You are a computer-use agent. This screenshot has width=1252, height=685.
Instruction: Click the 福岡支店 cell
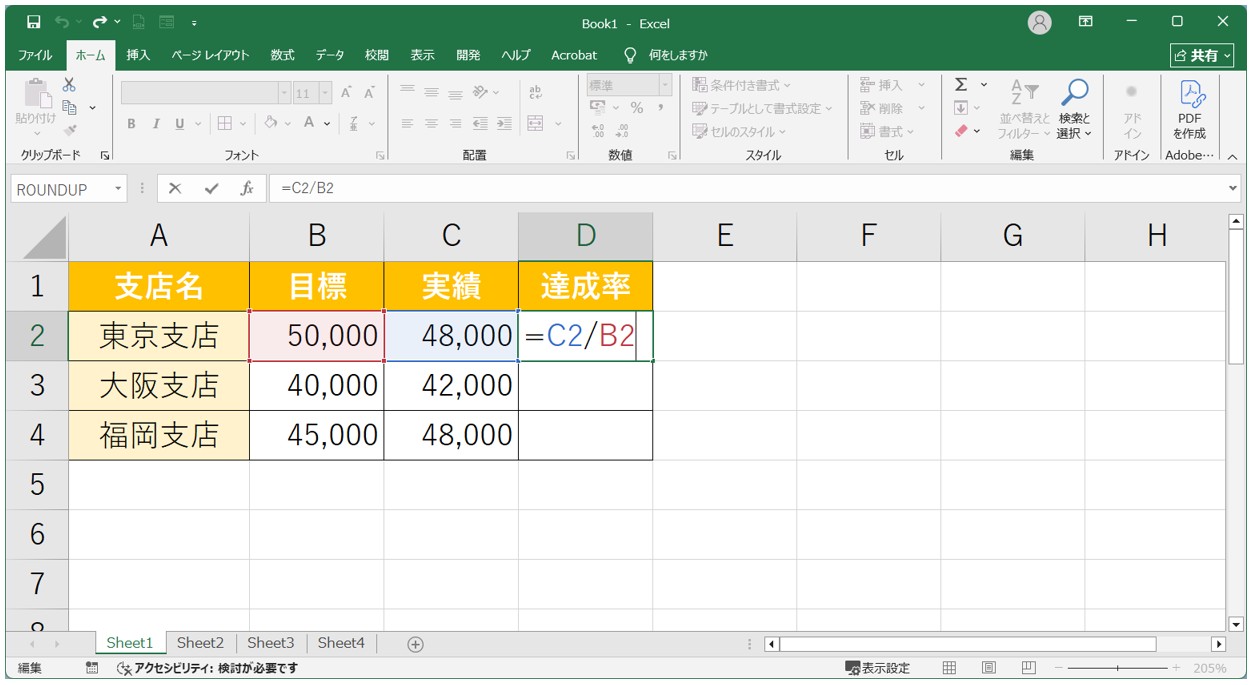click(x=159, y=435)
